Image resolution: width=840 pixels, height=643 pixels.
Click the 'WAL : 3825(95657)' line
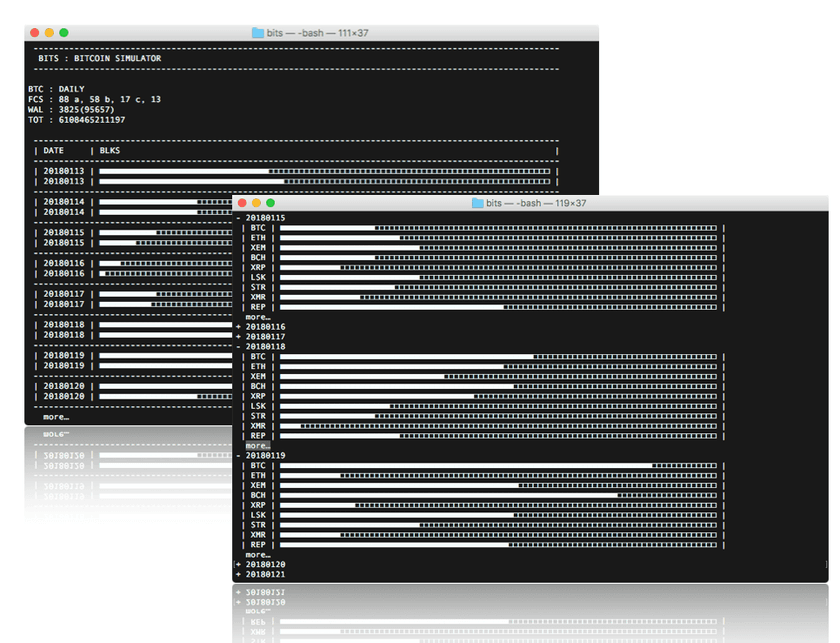(x=71, y=109)
